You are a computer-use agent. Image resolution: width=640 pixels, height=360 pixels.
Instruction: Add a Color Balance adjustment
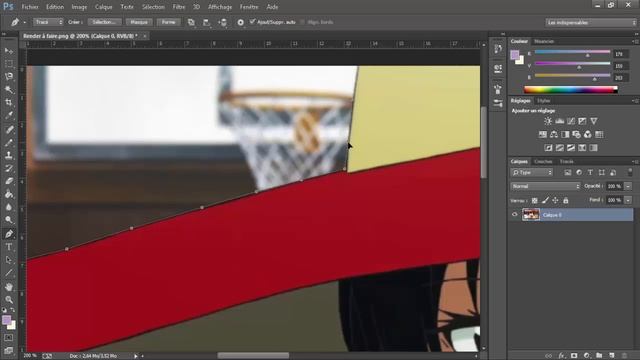pyautogui.click(x=554, y=134)
